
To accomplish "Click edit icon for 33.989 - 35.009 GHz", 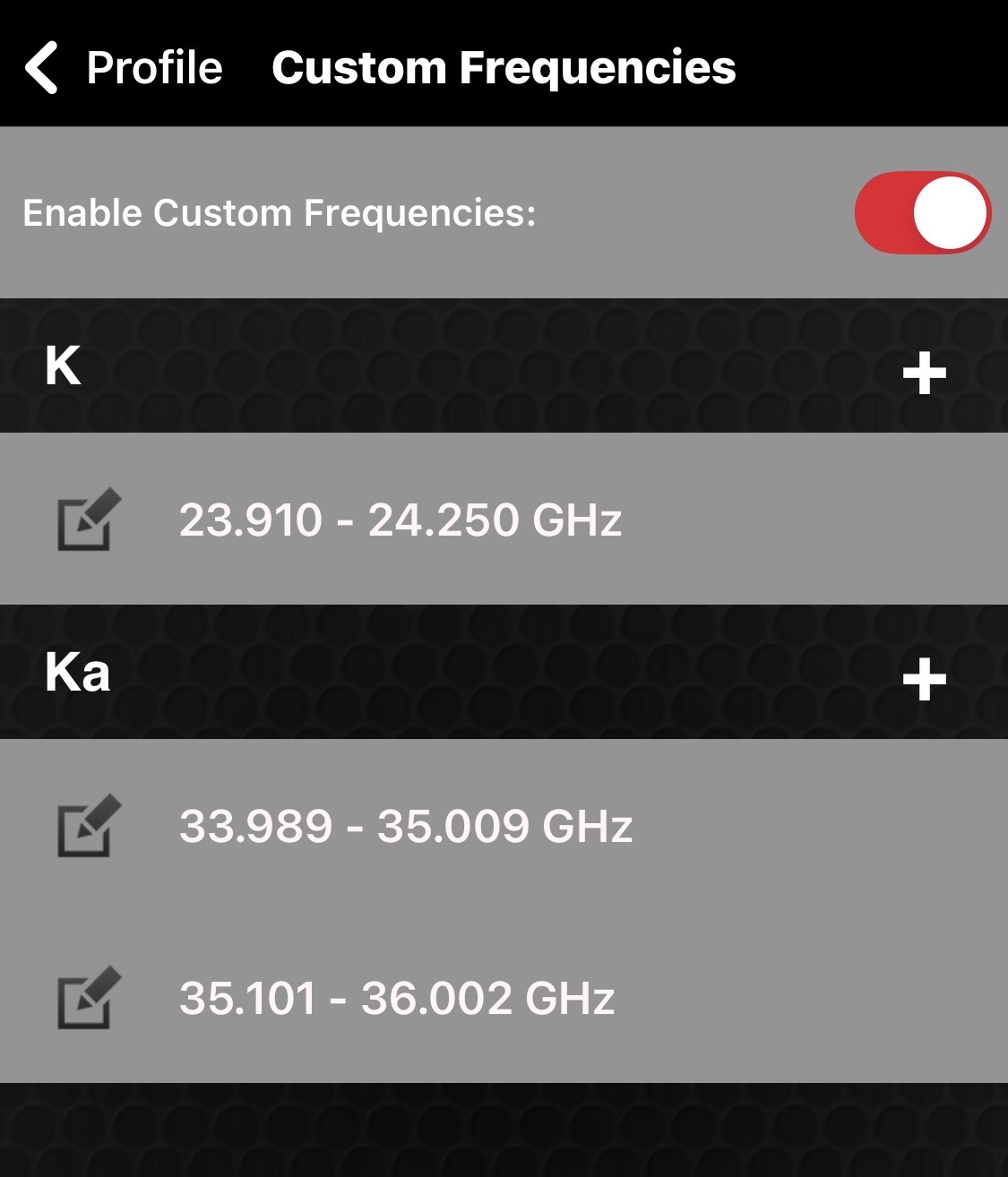I will tap(88, 825).
